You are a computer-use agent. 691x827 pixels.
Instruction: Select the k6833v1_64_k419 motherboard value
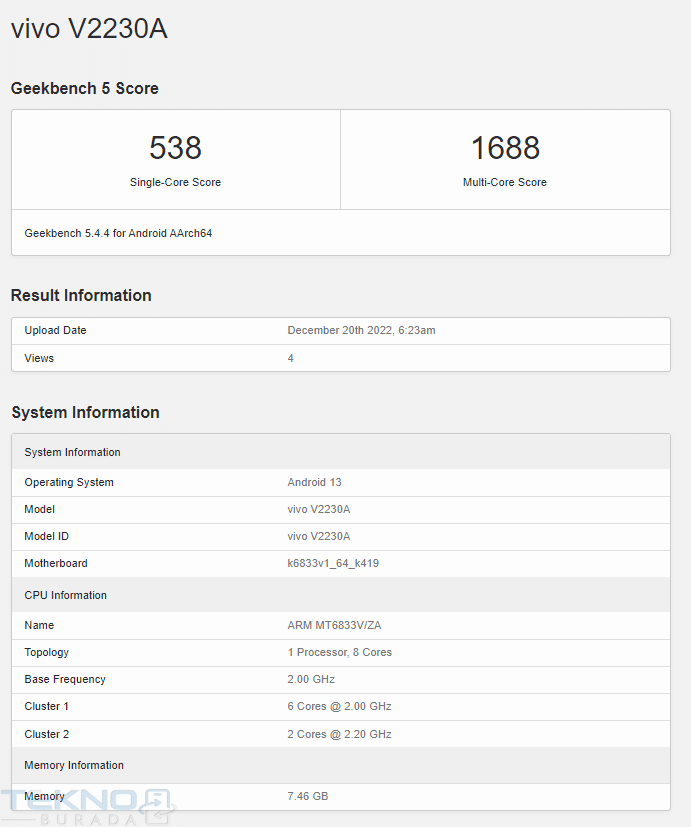(x=333, y=563)
